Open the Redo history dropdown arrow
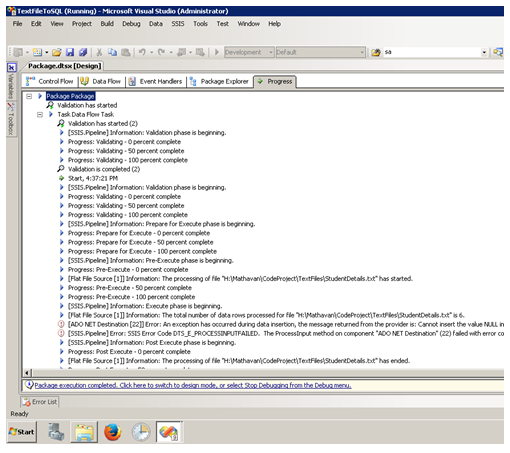Screen dimensions: 510x453 (171, 52)
